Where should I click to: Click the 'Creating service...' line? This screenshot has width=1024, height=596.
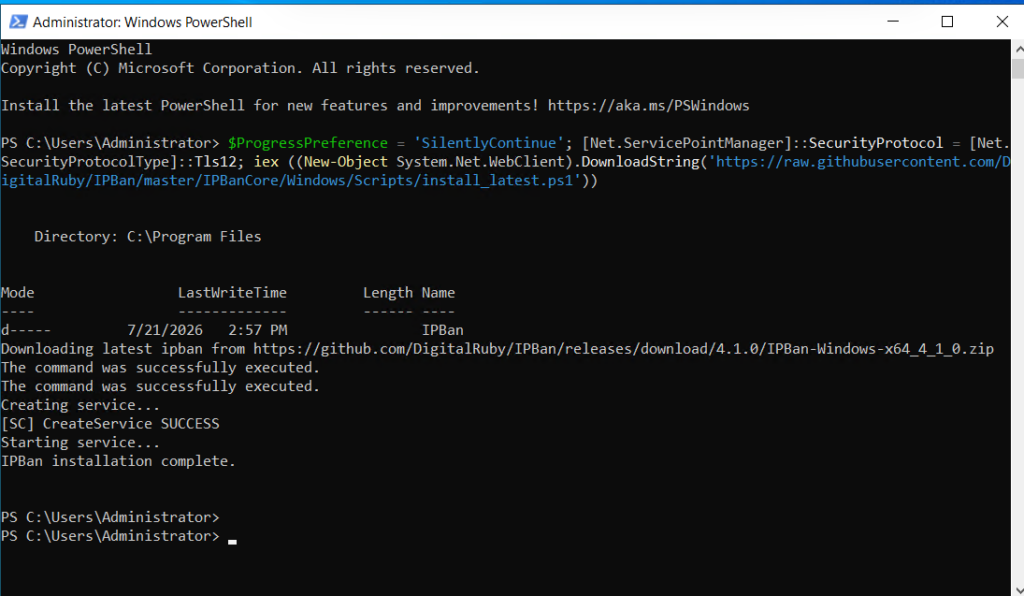coord(80,405)
